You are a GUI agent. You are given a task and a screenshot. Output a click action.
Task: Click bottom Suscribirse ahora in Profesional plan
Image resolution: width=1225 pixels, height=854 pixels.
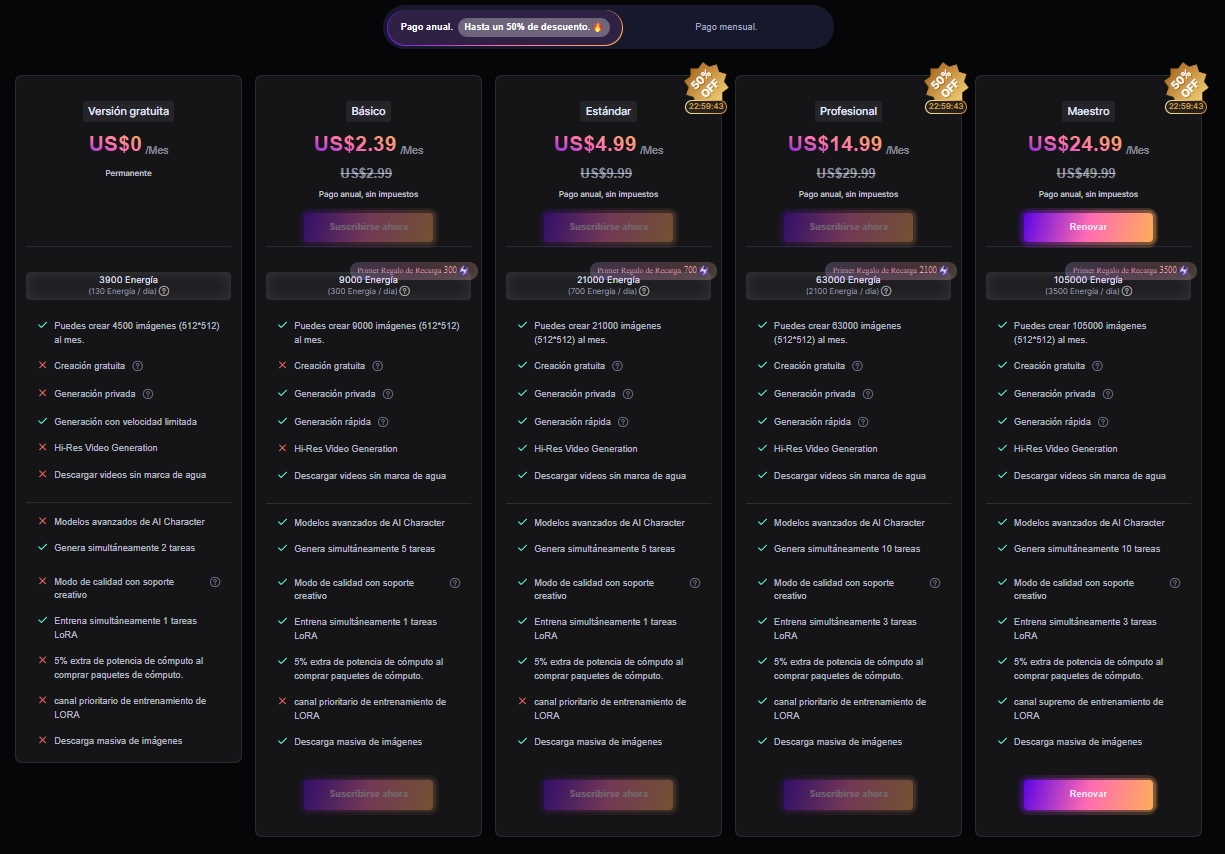click(x=848, y=794)
